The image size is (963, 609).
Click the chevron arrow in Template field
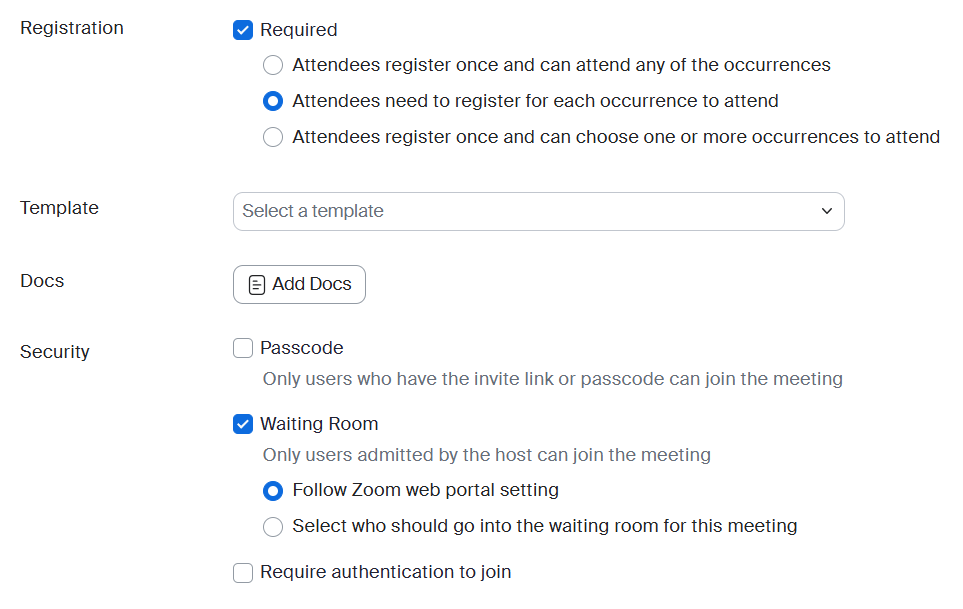pos(826,211)
